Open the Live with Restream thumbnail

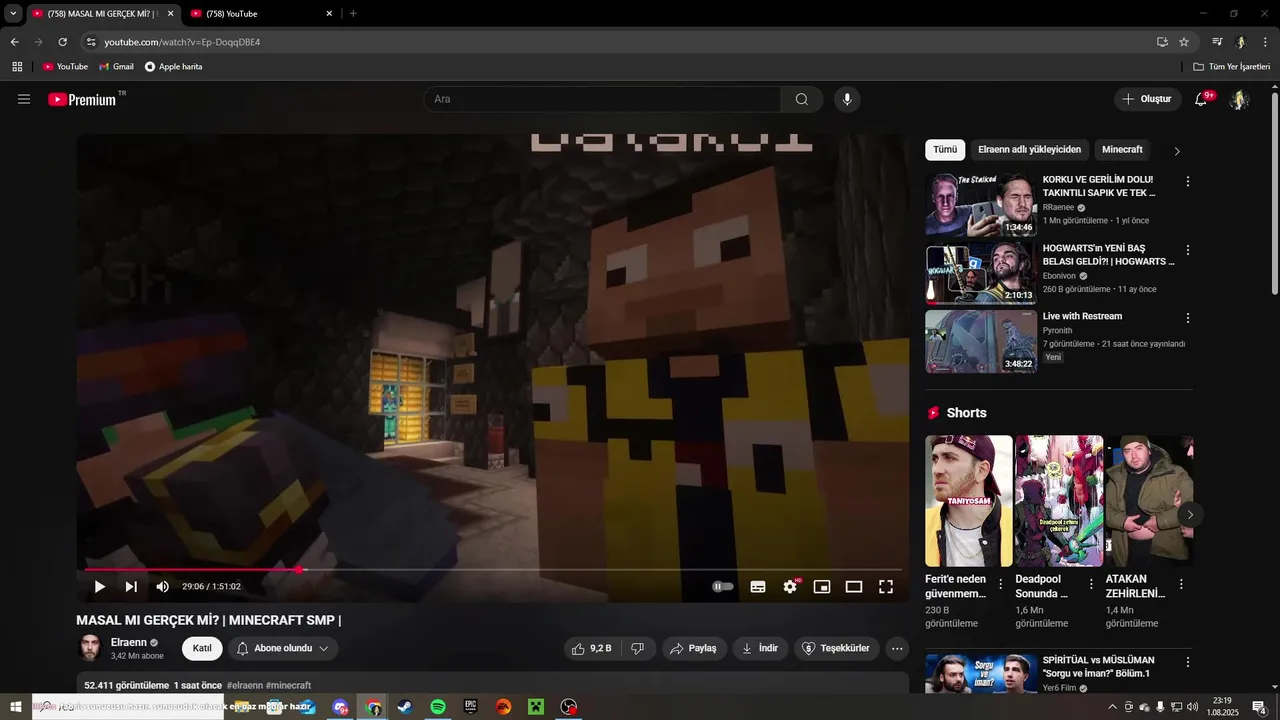981,341
